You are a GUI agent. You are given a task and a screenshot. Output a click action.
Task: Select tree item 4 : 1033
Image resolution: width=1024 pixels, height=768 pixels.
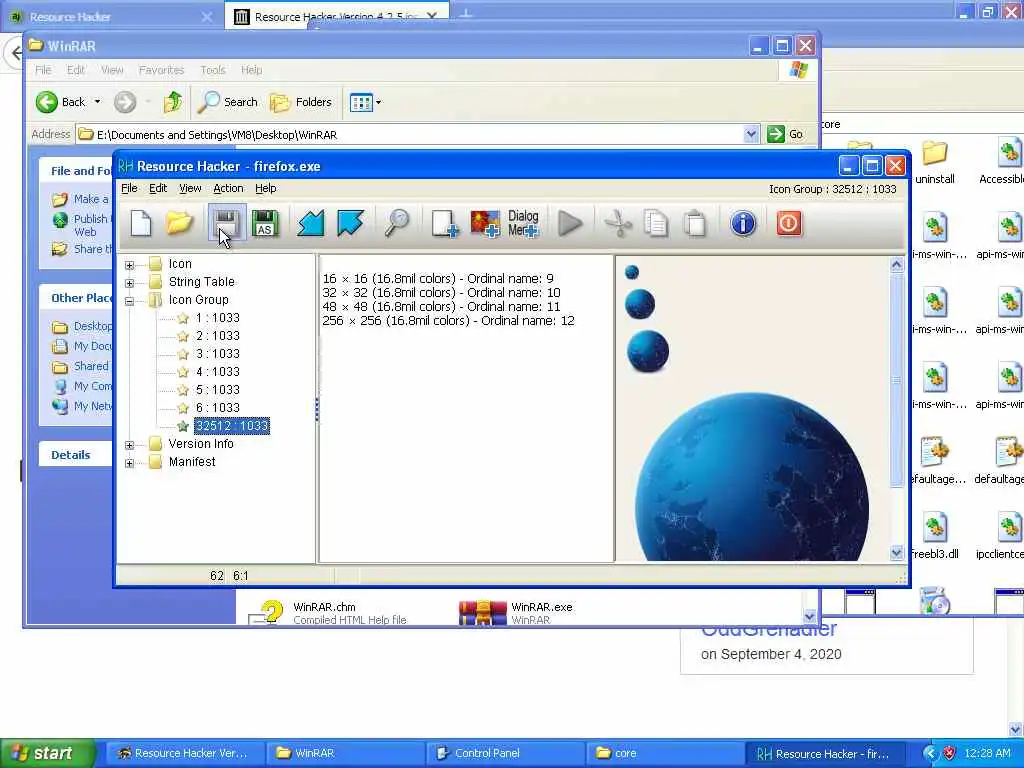(x=217, y=372)
